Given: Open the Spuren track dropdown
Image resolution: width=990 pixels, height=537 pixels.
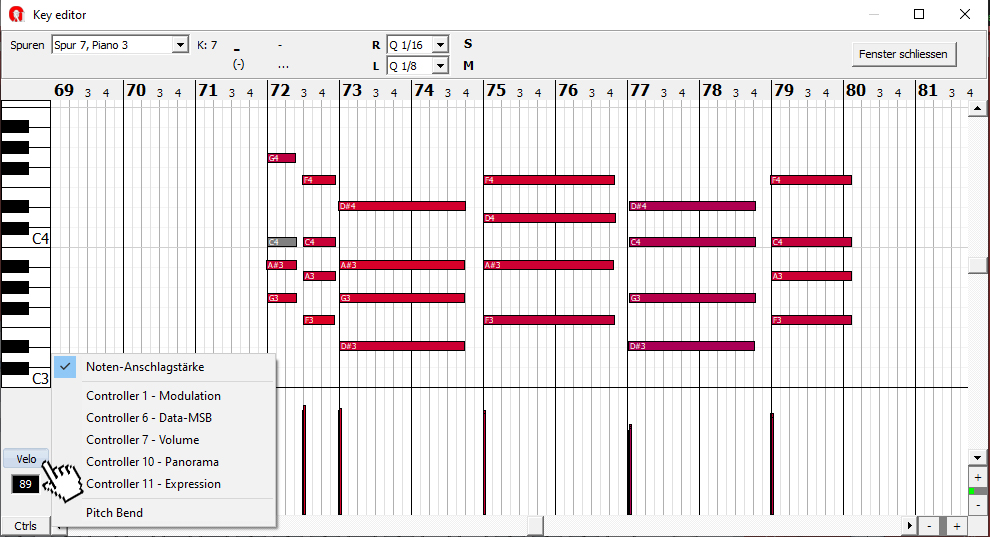Looking at the screenshot, I should coord(180,45).
